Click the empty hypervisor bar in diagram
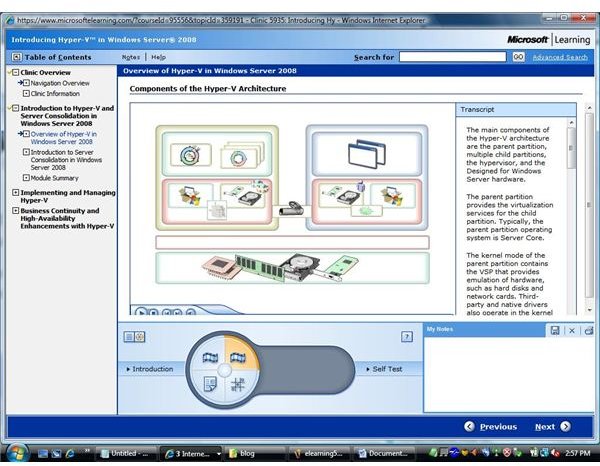Viewport: 600px width, 466px height. pyautogui.click(x=292, y=243)
